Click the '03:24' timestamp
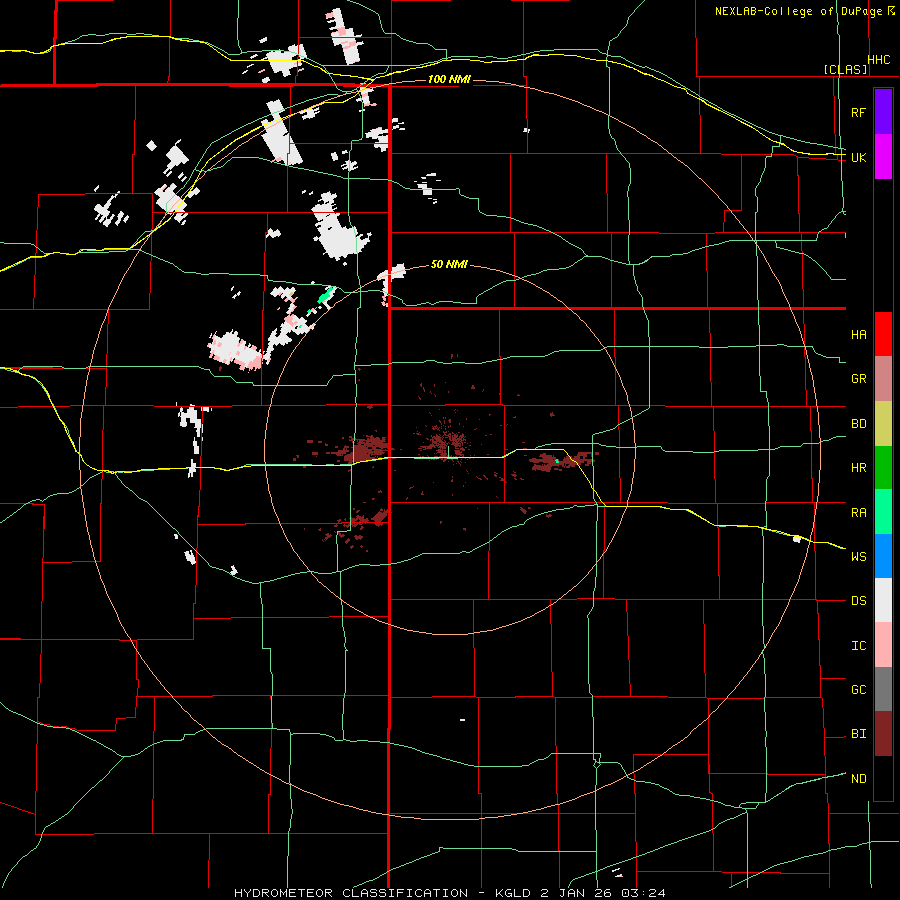This screenshot has height=900, width=900. pyautogui.click(x=645, y=893)
